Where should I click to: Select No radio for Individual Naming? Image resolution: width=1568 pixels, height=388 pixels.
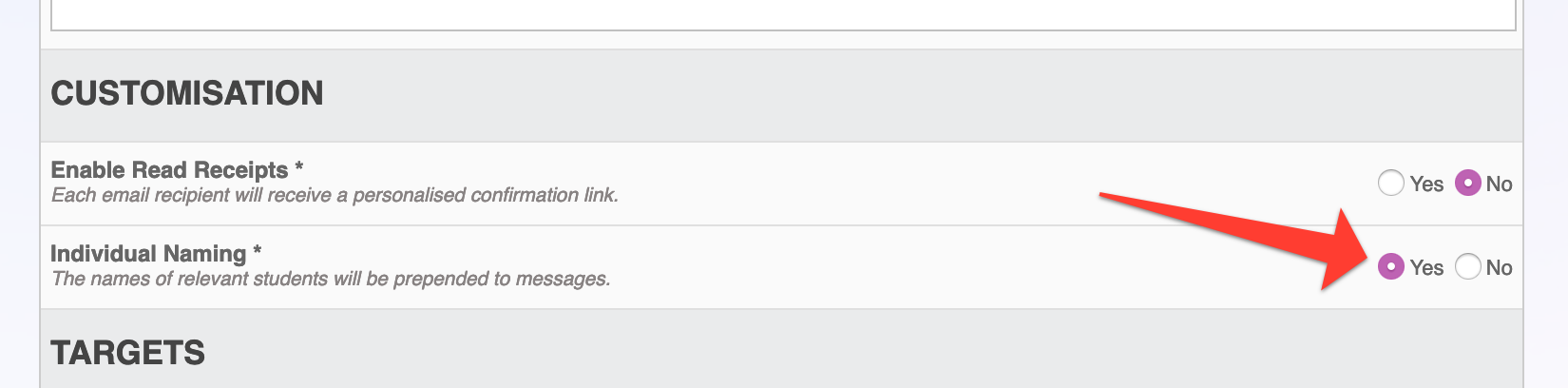click(1468, 266)
